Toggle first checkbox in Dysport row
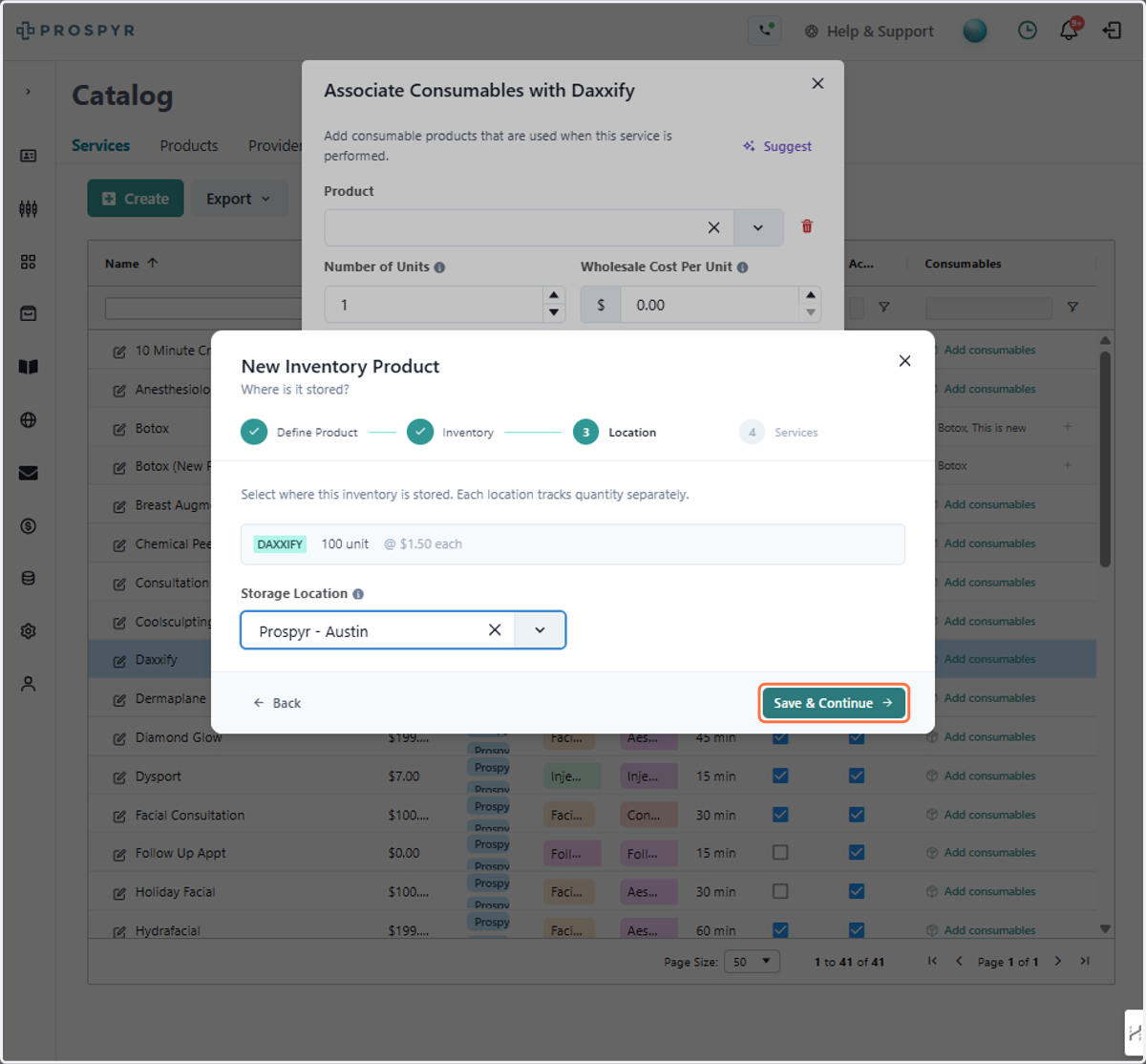The image size is (1146, 1064). (x=780, y=776)
